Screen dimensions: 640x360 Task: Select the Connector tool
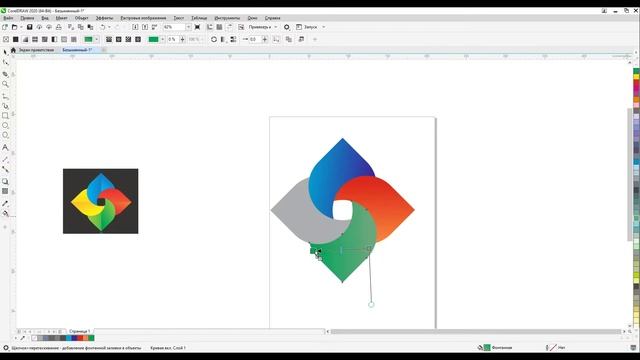pyautogui.click(x=5, y=169)
